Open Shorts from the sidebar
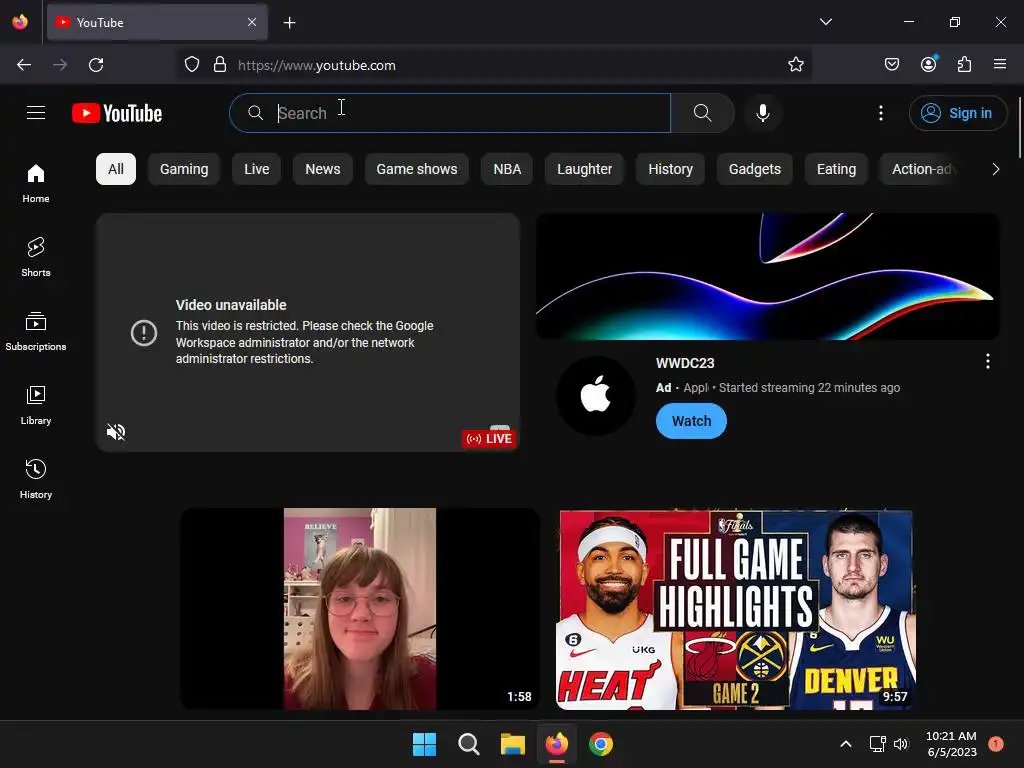 [36, 257]
